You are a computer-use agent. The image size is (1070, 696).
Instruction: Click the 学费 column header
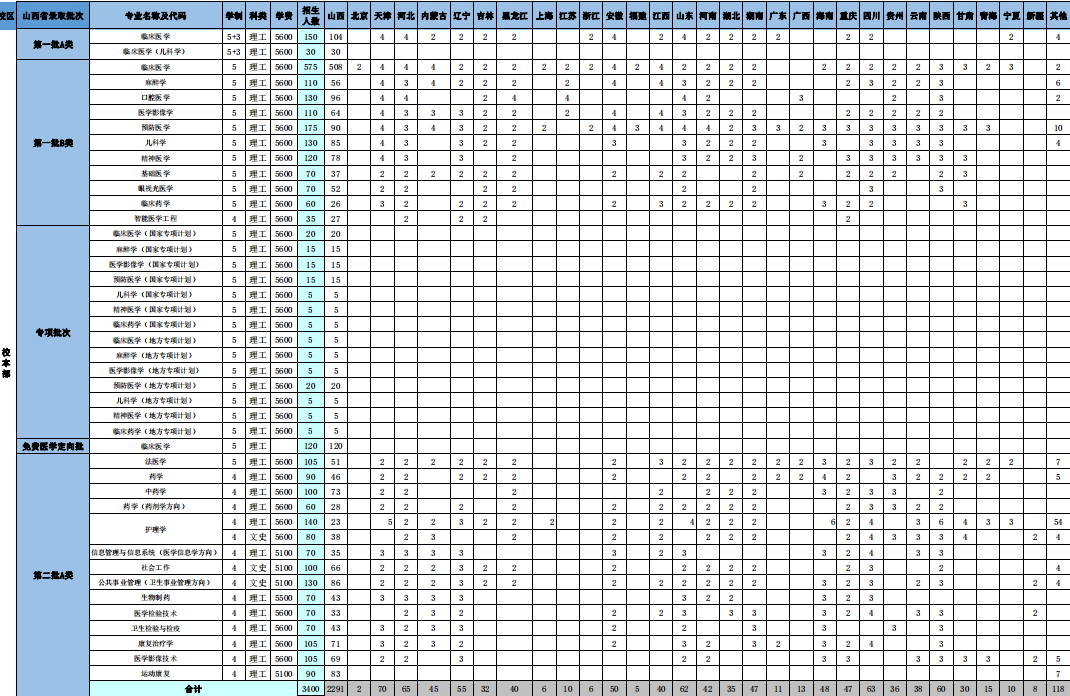[283, 17]
